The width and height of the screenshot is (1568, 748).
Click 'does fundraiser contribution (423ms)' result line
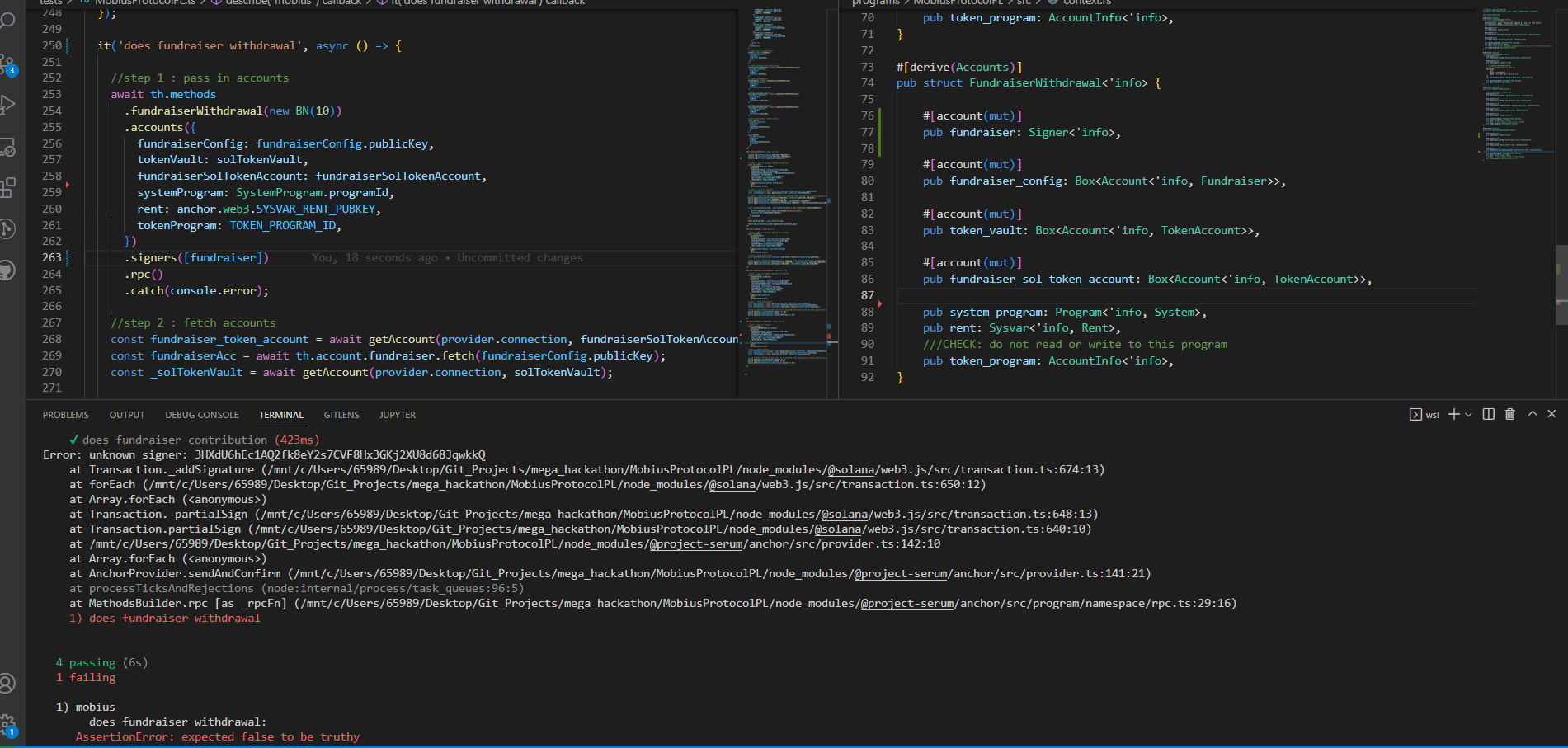pyautogui.click(x=195, y=440)
